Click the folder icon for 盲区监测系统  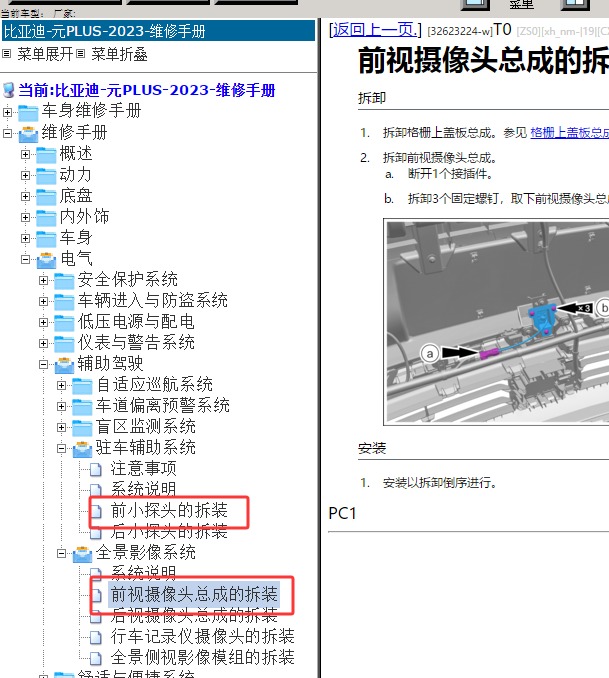point(82,428)
